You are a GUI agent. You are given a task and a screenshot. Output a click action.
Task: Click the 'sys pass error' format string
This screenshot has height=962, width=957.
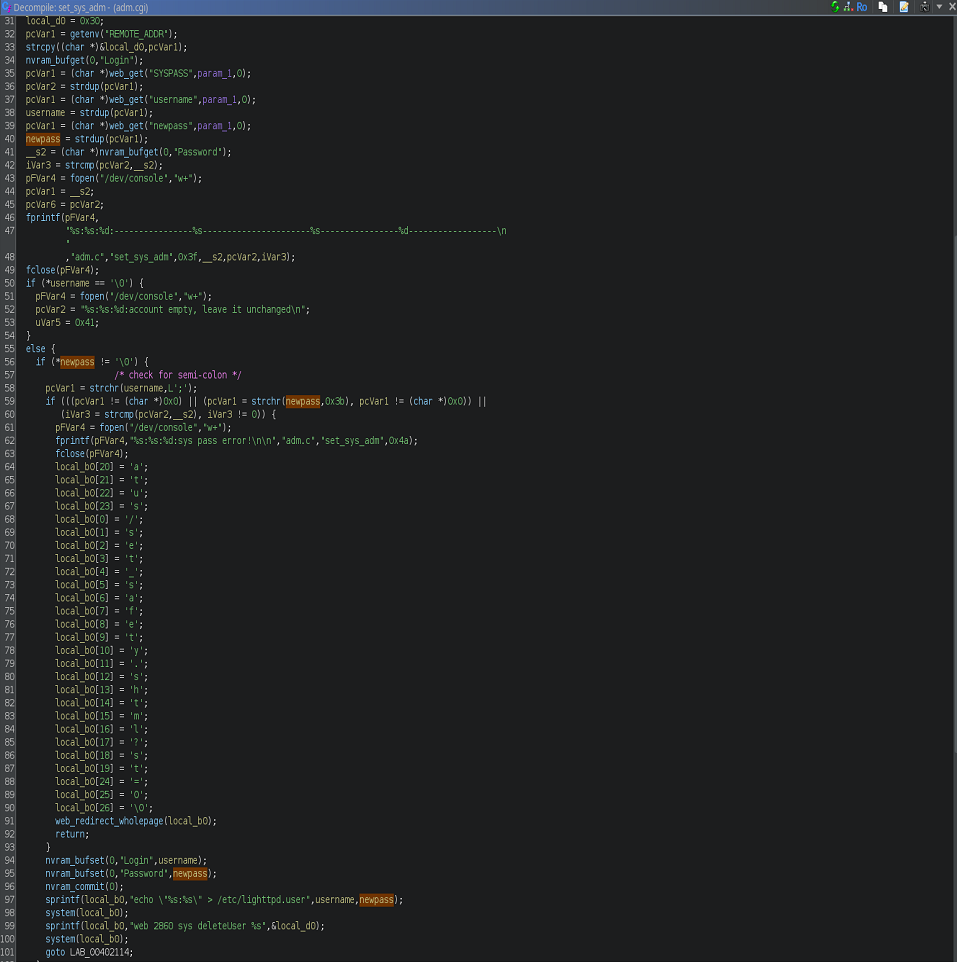click(202, 441)
